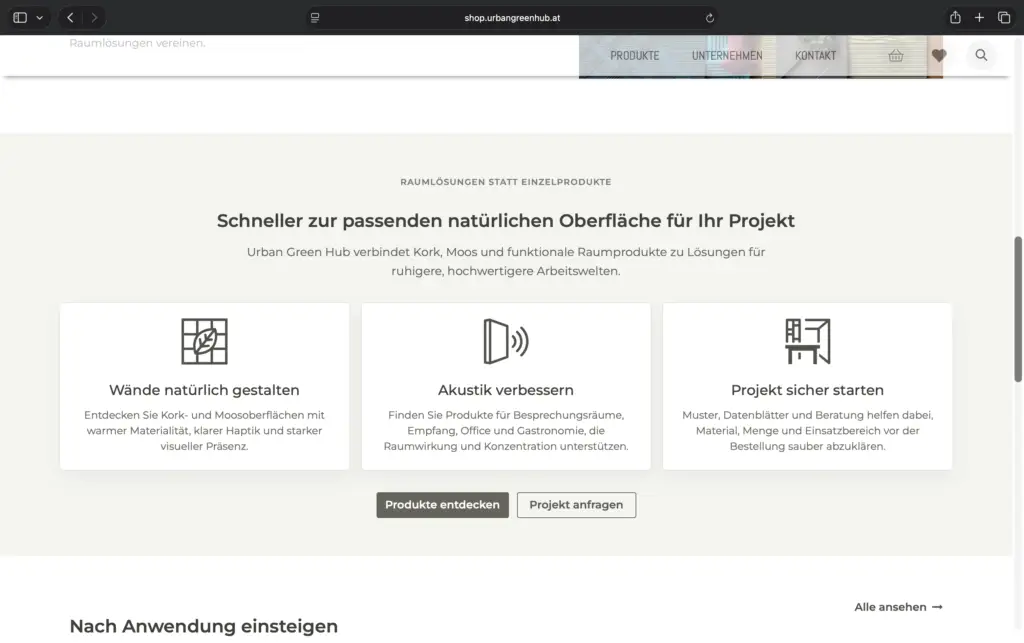Click the search magnifier icon
The image size is (1024, 643).
tap(981, 55)
